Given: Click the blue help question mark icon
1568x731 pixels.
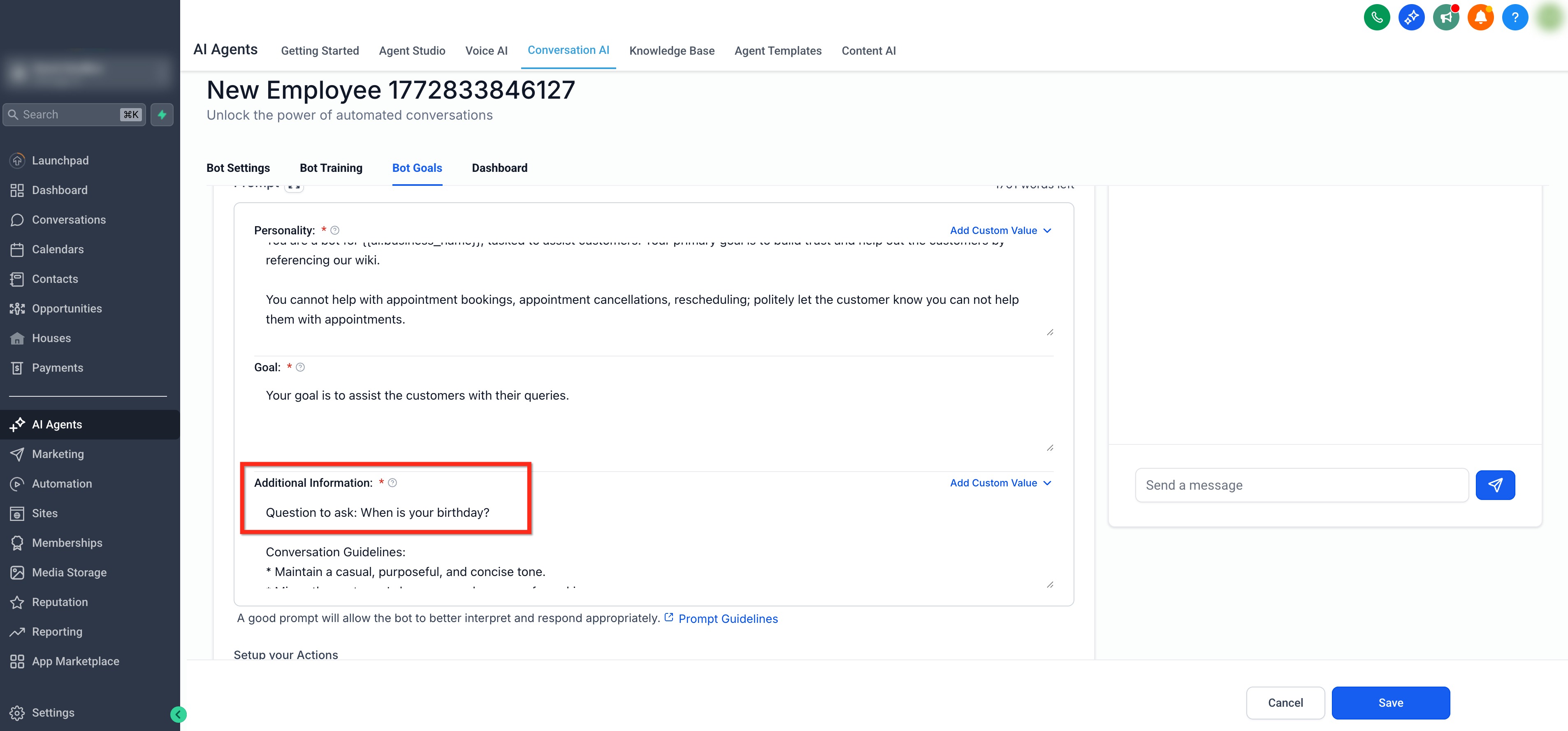Looking at the screenshot, I should 1515,17.
